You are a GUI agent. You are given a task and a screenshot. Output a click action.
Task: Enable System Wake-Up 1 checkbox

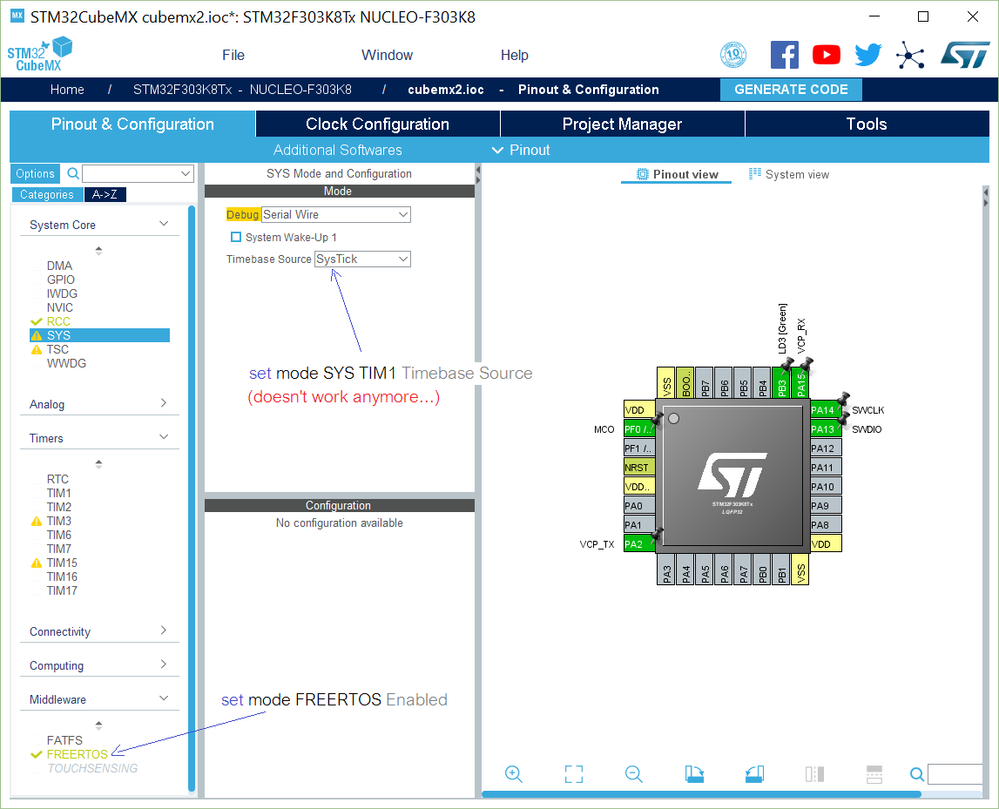[236, 237]
